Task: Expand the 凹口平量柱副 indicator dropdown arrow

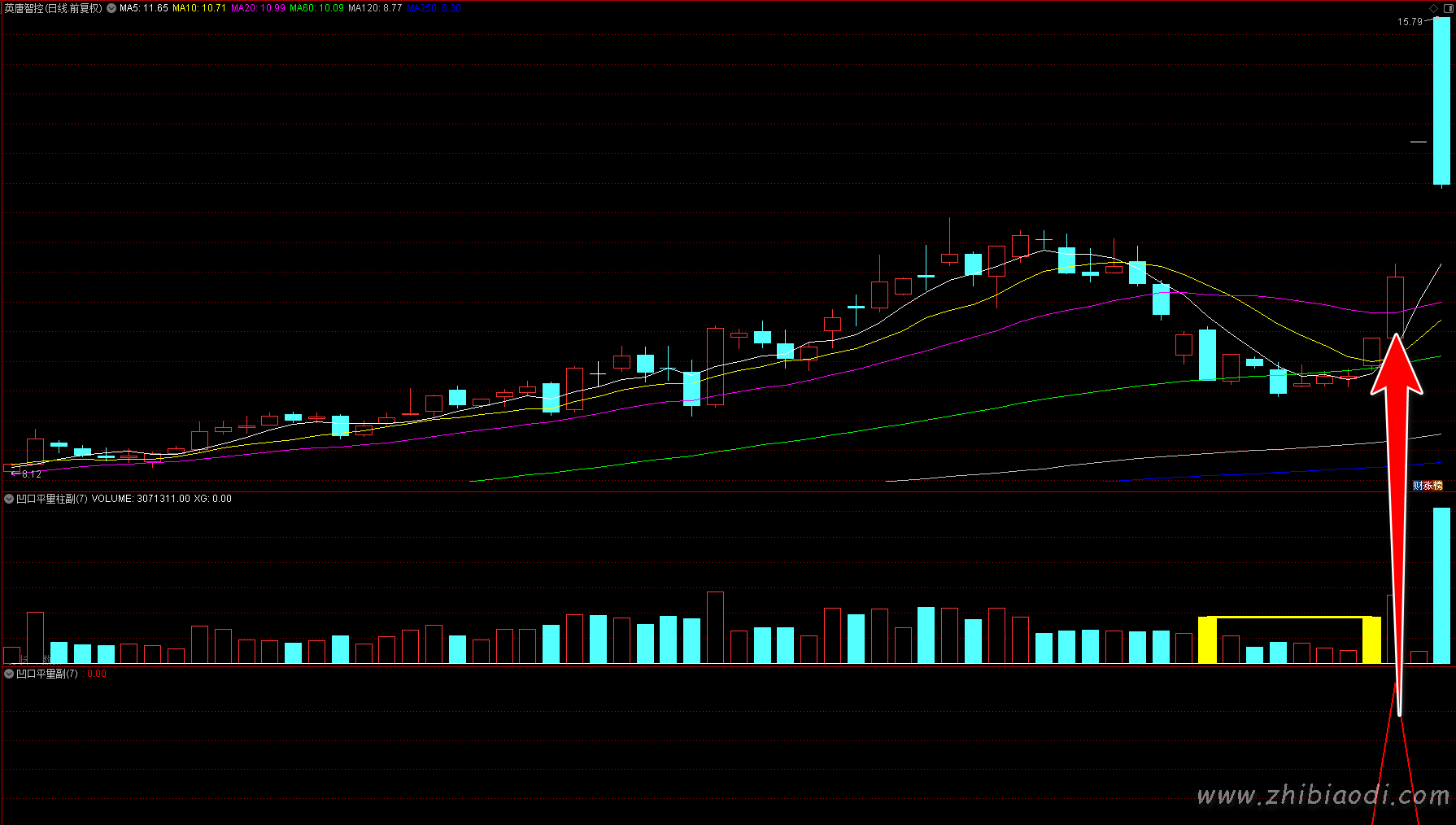Action: [x=9, y=499]
